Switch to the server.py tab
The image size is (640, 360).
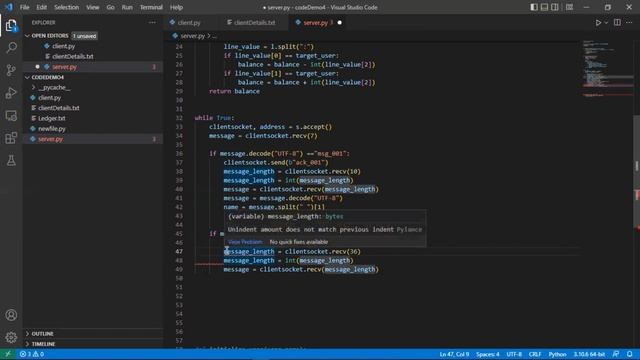318,23
